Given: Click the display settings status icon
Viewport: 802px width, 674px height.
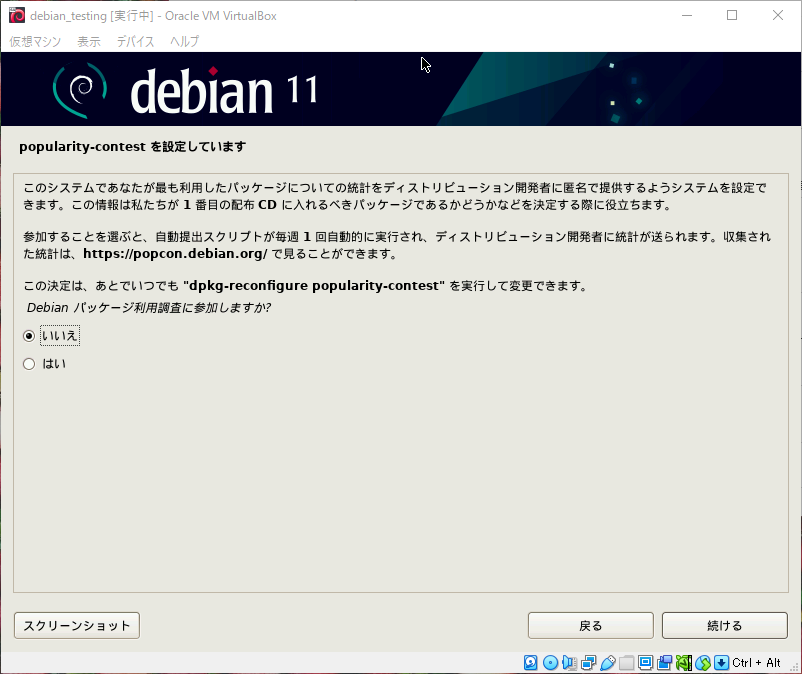Looking at the screenshot, I should pos(645,663).
